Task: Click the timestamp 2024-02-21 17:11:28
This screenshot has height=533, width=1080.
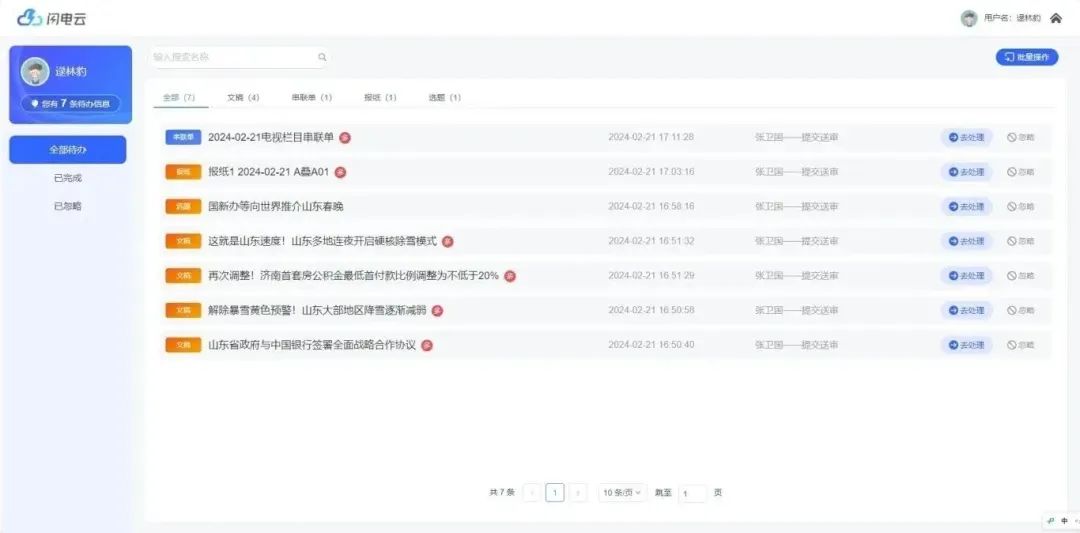Action: tap(651, 137)
